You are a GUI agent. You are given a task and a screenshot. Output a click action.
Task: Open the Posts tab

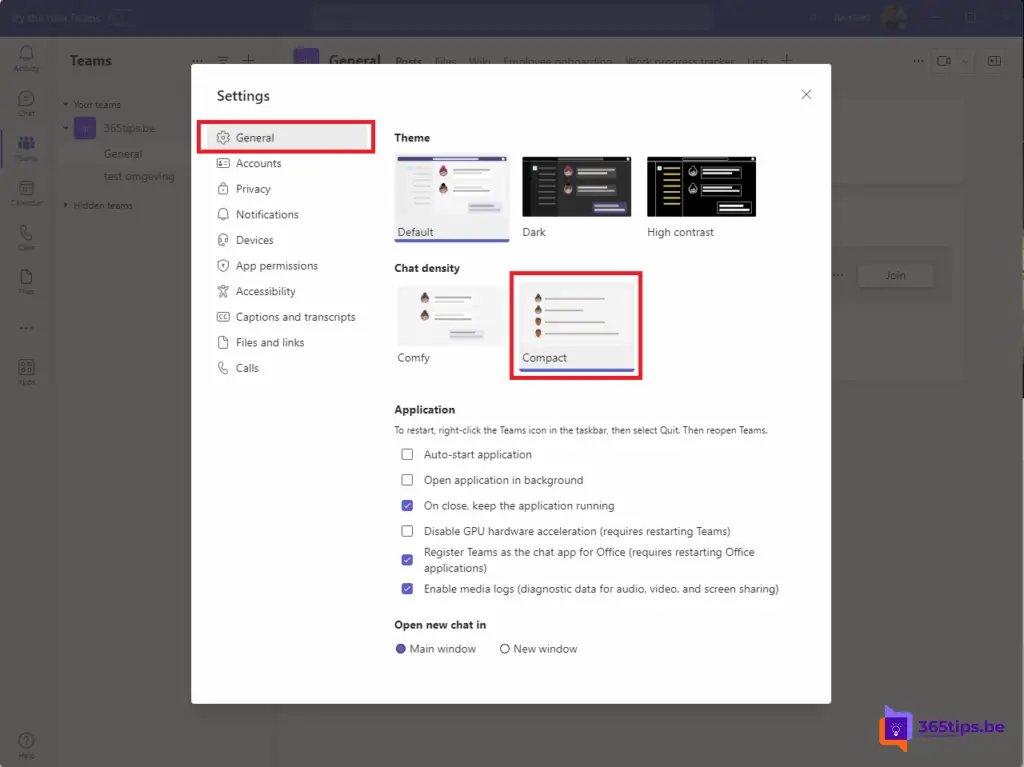click(408, 61)
